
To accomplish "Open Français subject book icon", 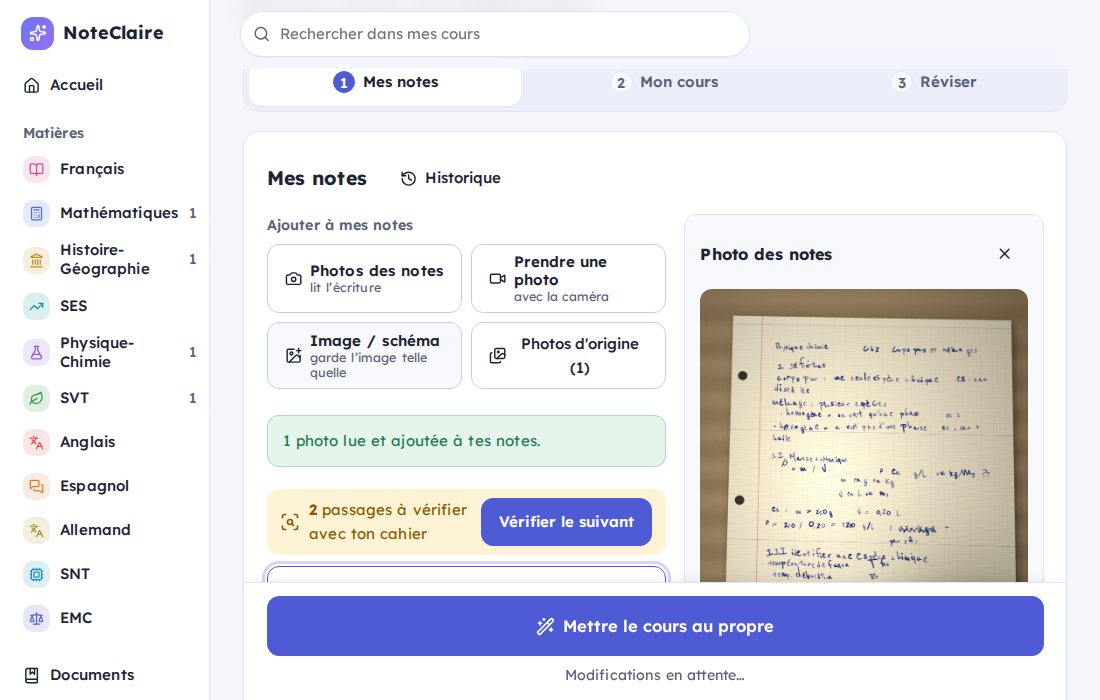I will tap(36, 169).
